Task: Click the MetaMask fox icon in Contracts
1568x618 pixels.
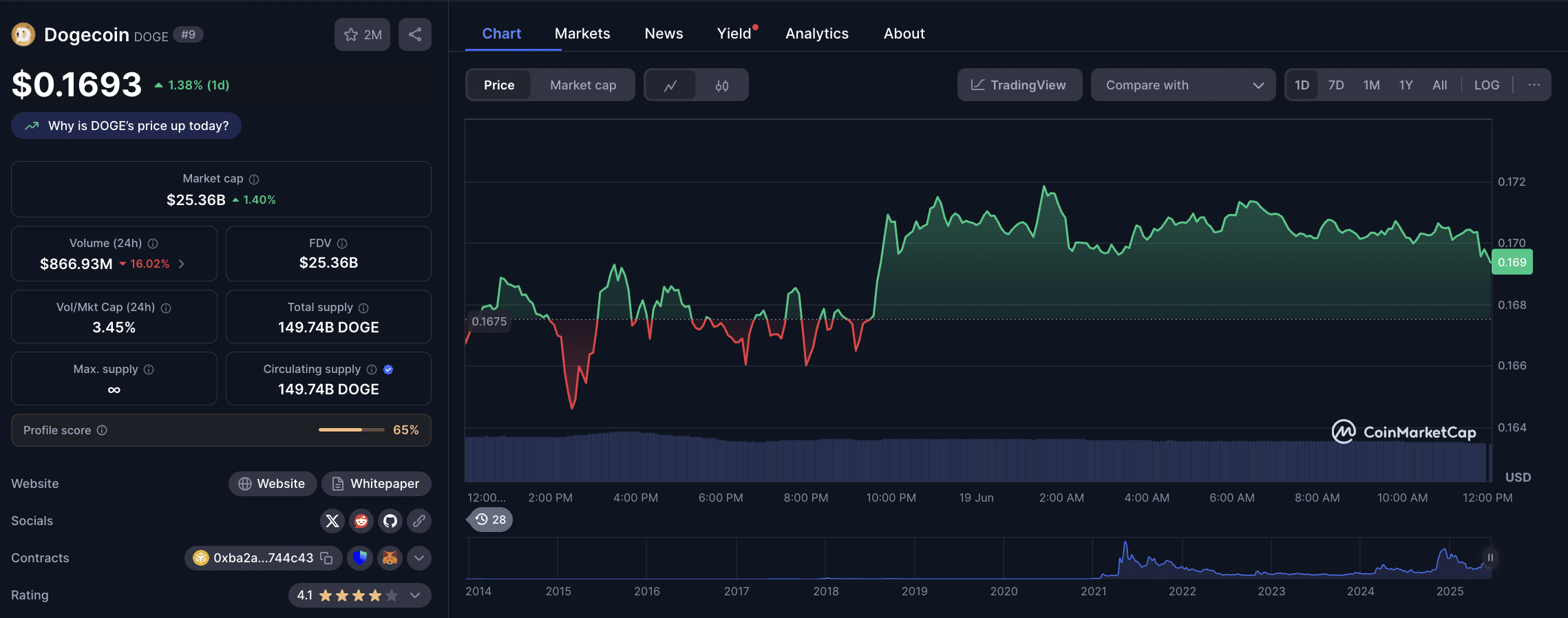Action: (390, 557)
